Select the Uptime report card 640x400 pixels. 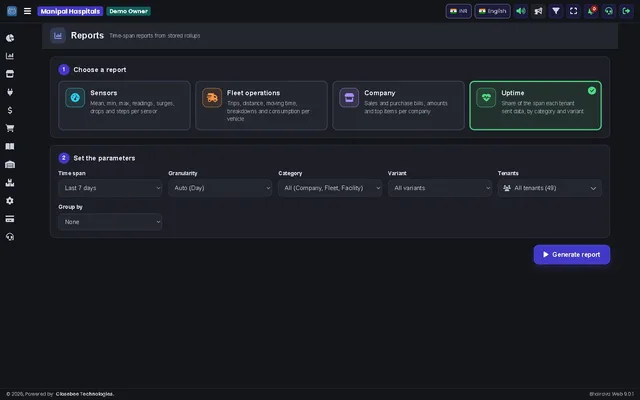(x=536, y=106)
